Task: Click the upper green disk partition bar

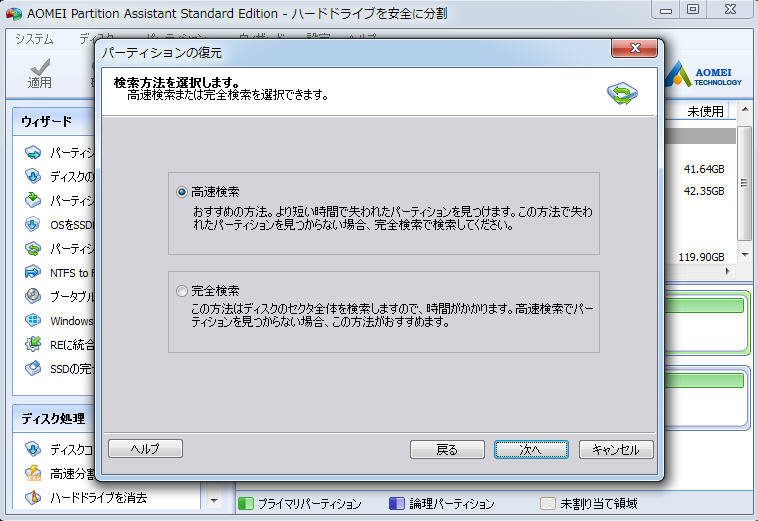Action: (704, 306)
